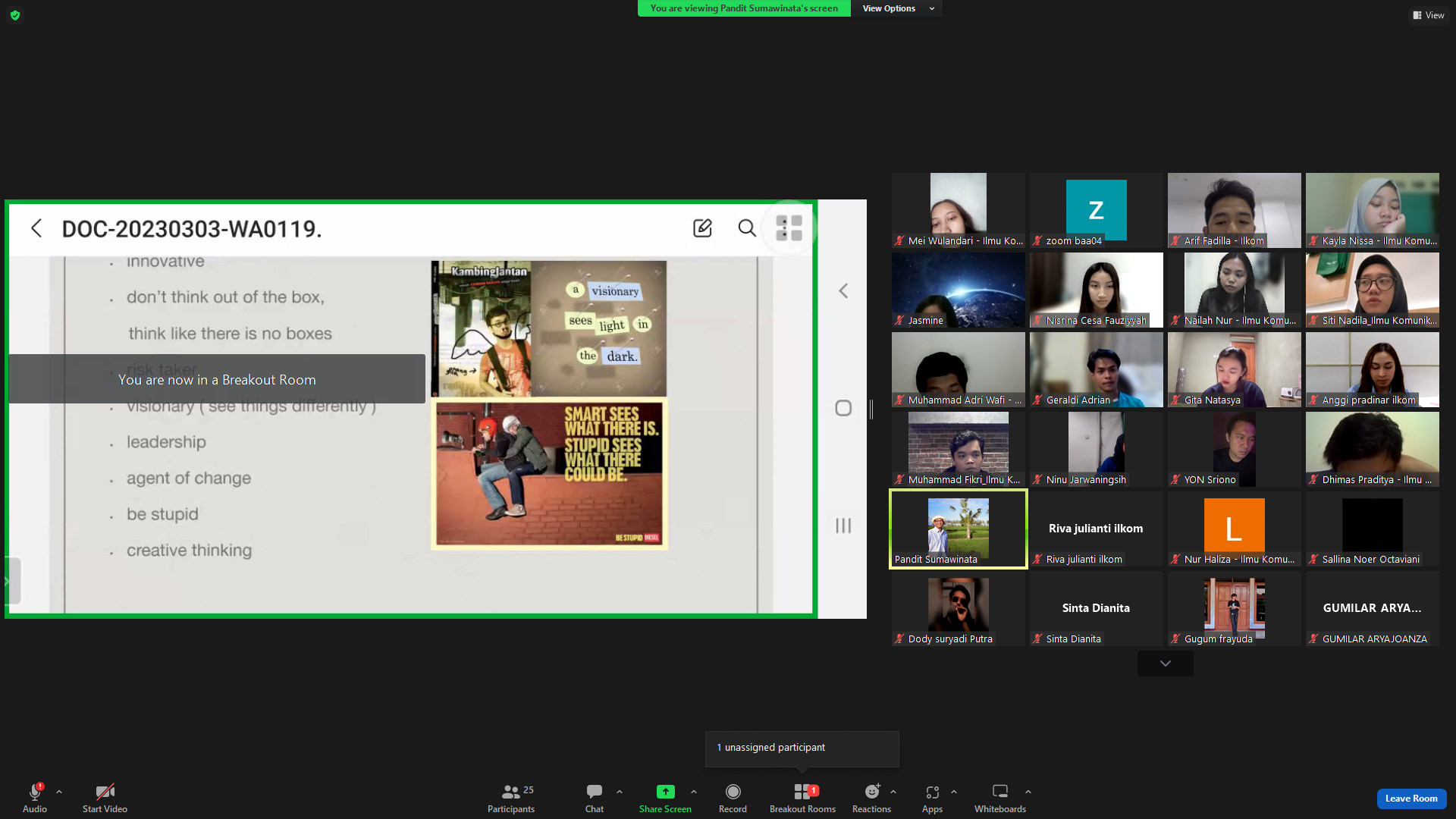
Task: Select Siti Nadila's video tile
Action: pyautogui.click(x=1373, y=290)
